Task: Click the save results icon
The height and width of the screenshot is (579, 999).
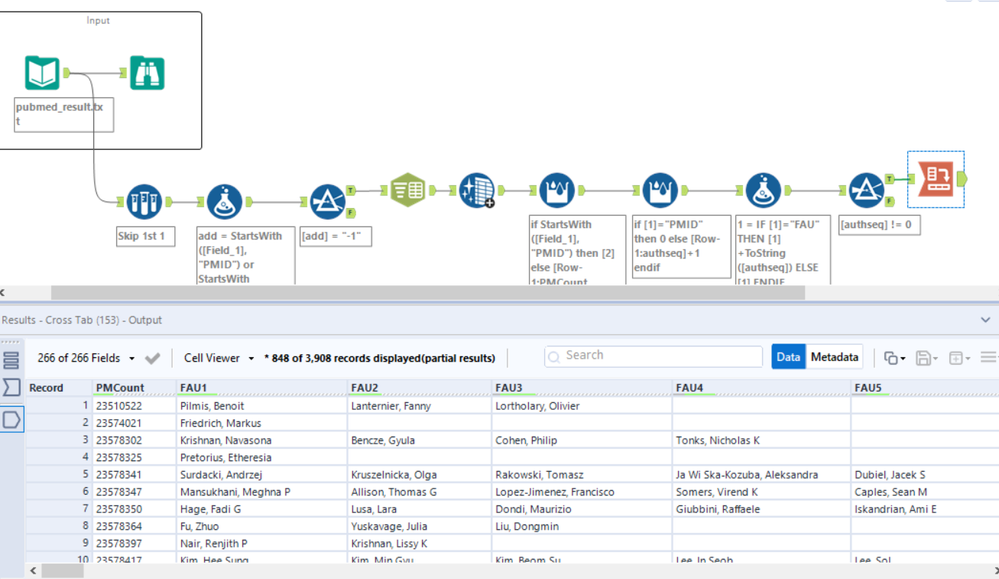Action: [x=923, y=359]
